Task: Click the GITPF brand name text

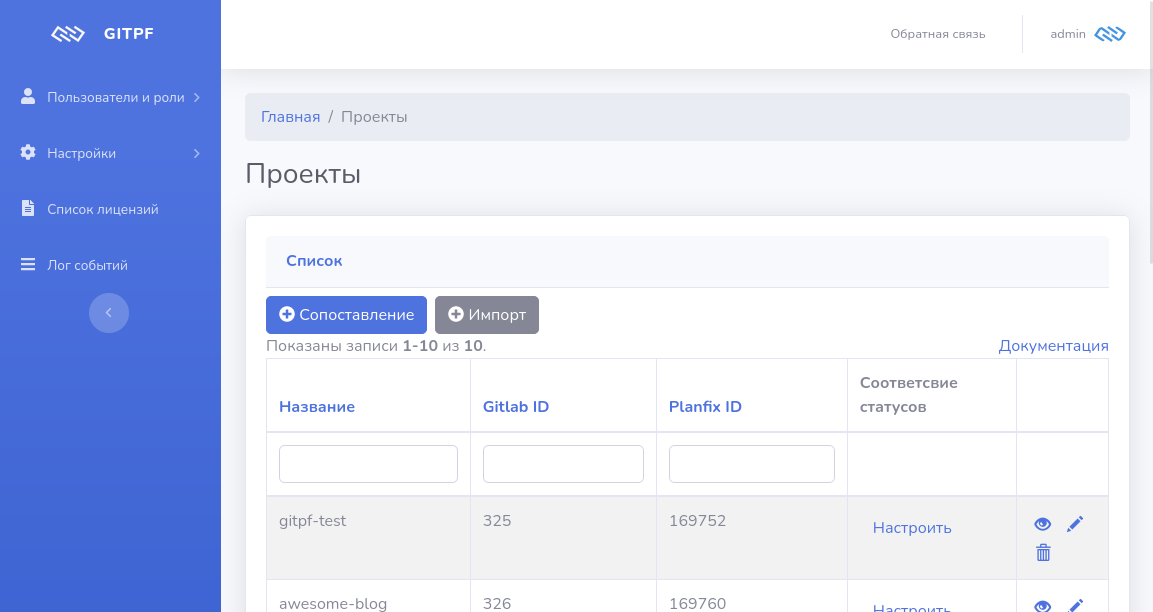Action: [x=129, y=34]
